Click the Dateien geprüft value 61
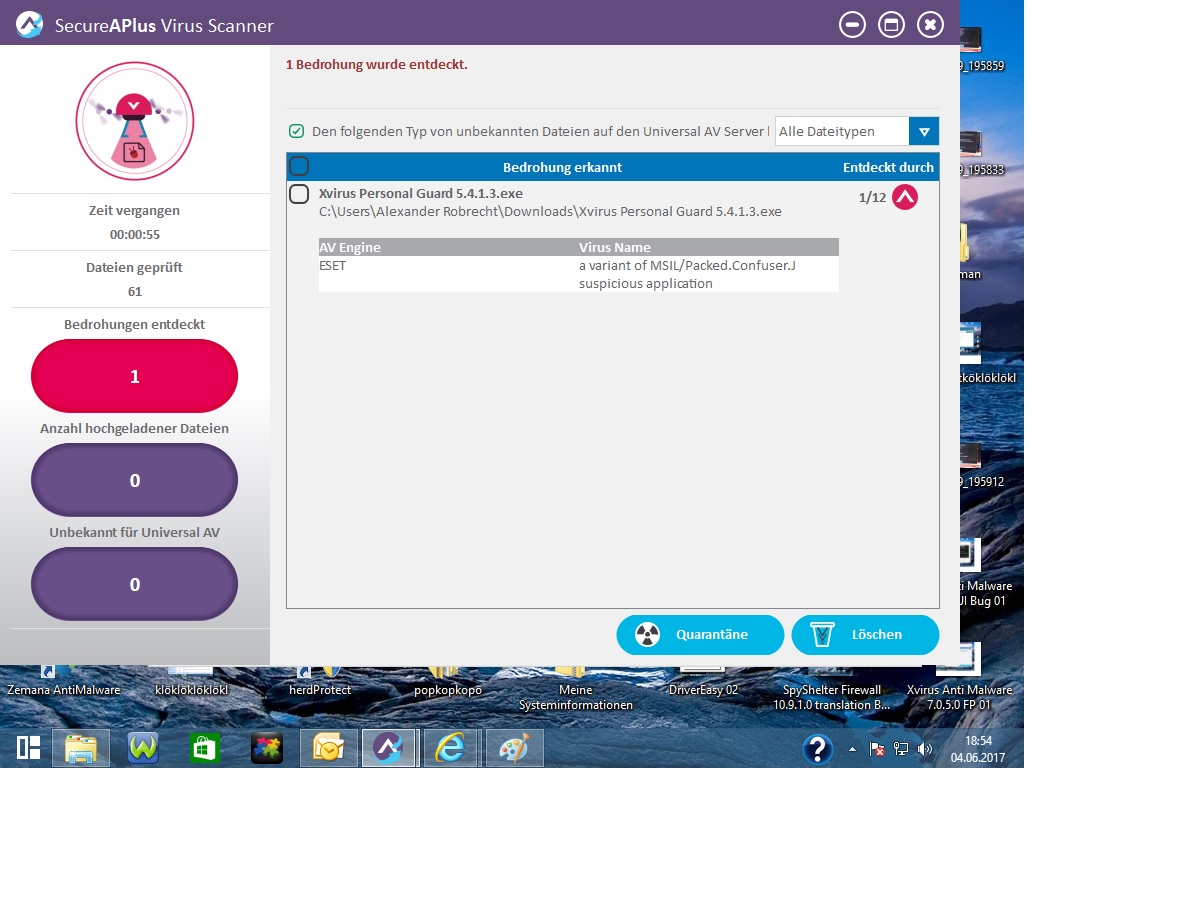This screenshot has height=900, width=1192. [135, 291]
